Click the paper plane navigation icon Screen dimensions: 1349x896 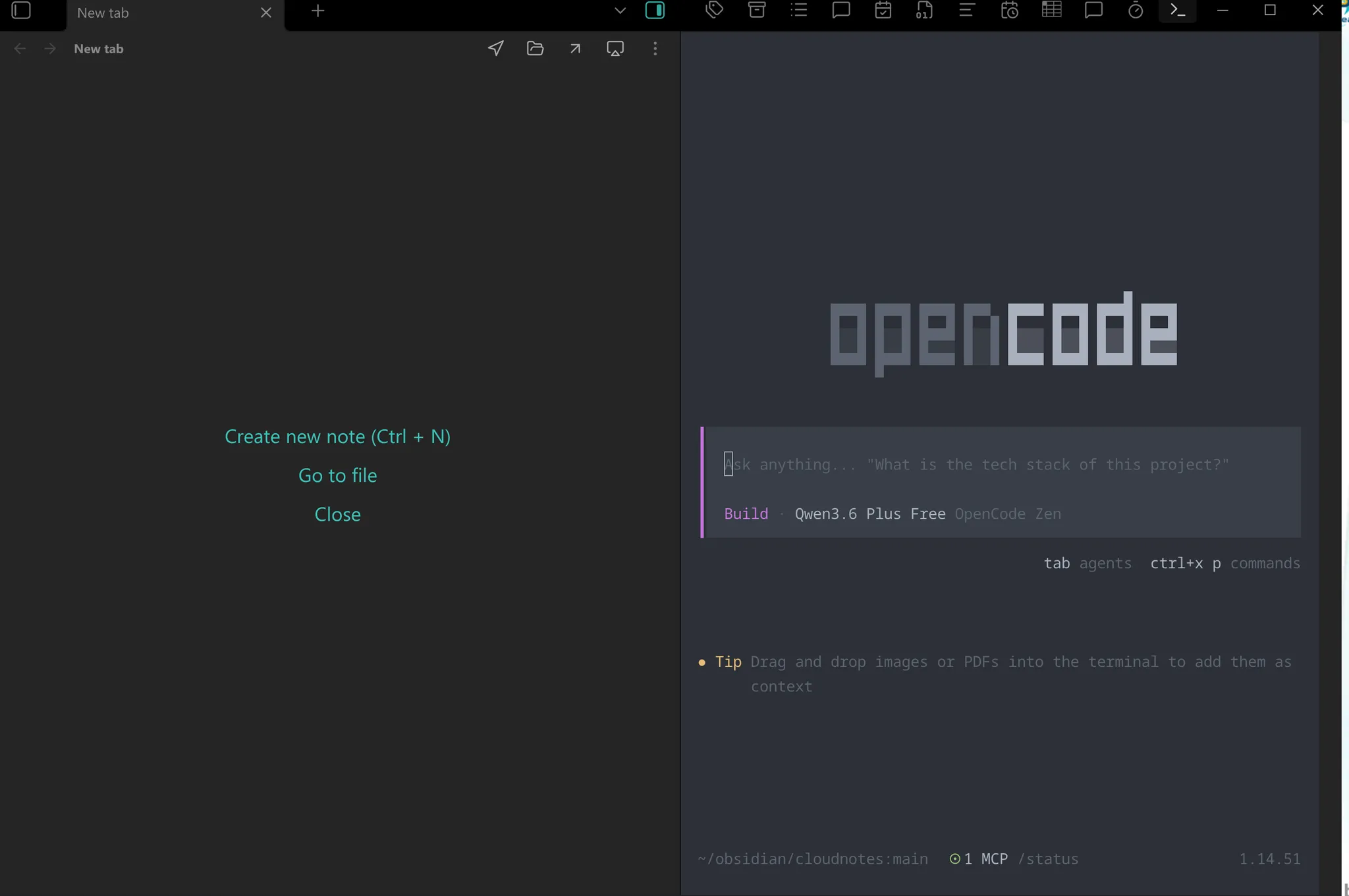click(x=496, y=48)
